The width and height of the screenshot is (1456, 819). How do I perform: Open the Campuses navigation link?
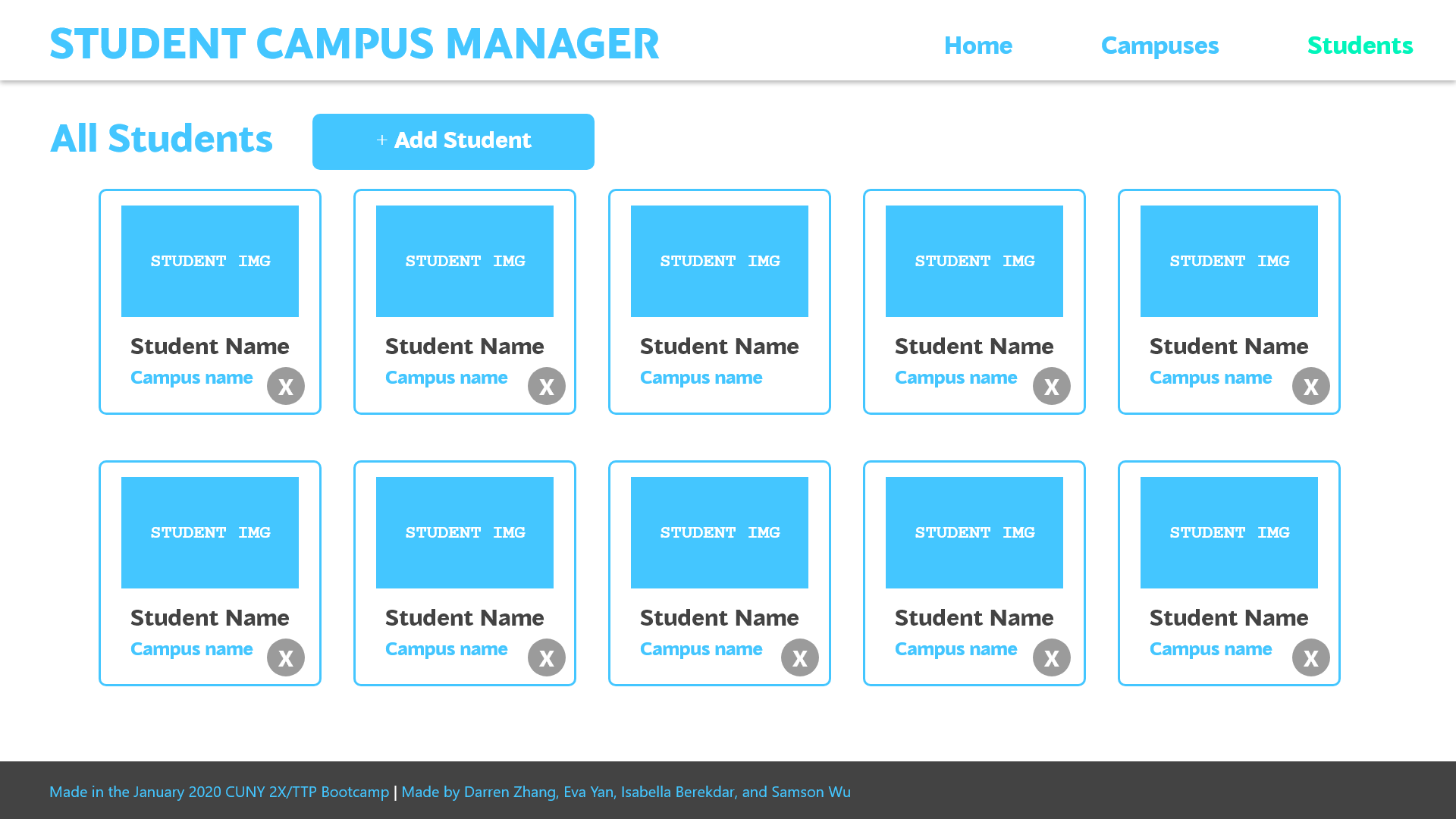(x=1159, y=45)
